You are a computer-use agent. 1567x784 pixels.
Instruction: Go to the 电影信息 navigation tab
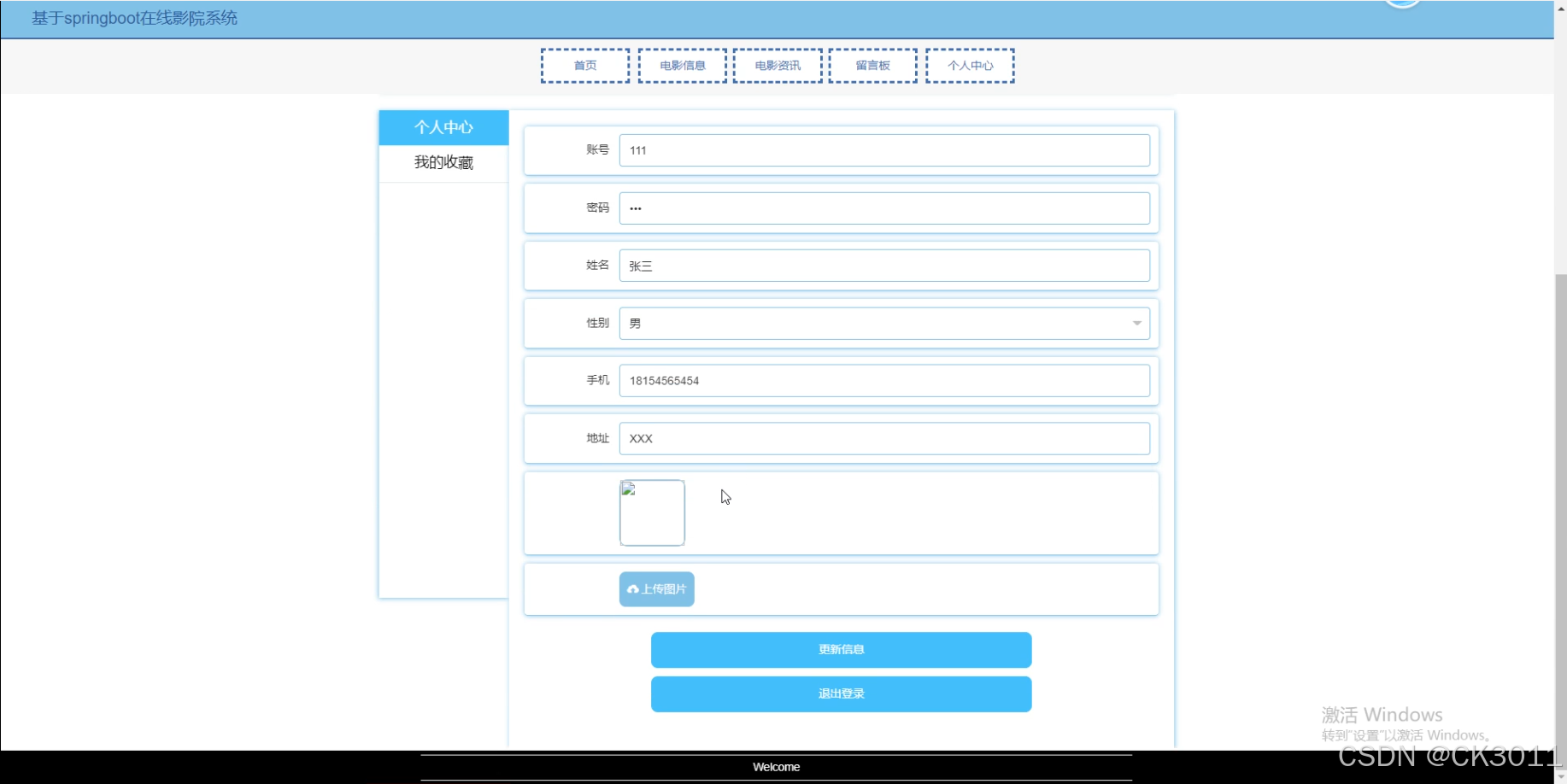[683, 66]
